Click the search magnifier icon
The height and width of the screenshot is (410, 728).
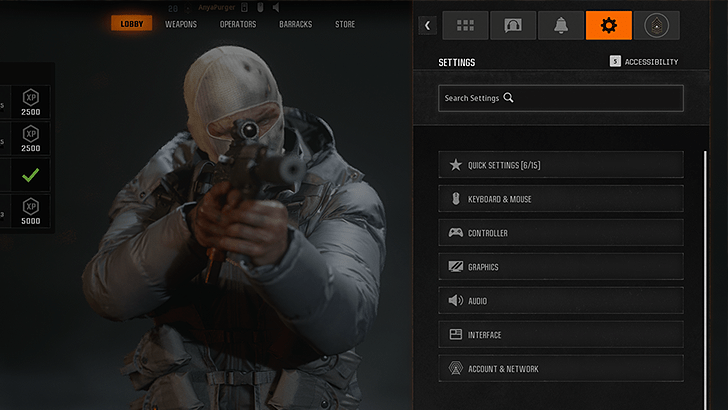[508, 98]
